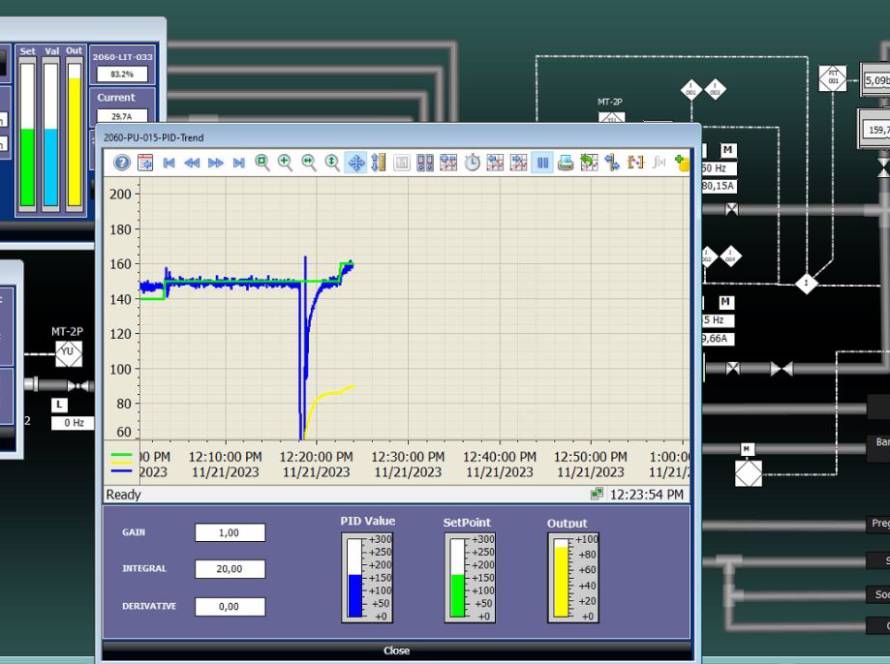Close the PID trend popup via Close button
890x664 pixels.
(x=397, y=650)
